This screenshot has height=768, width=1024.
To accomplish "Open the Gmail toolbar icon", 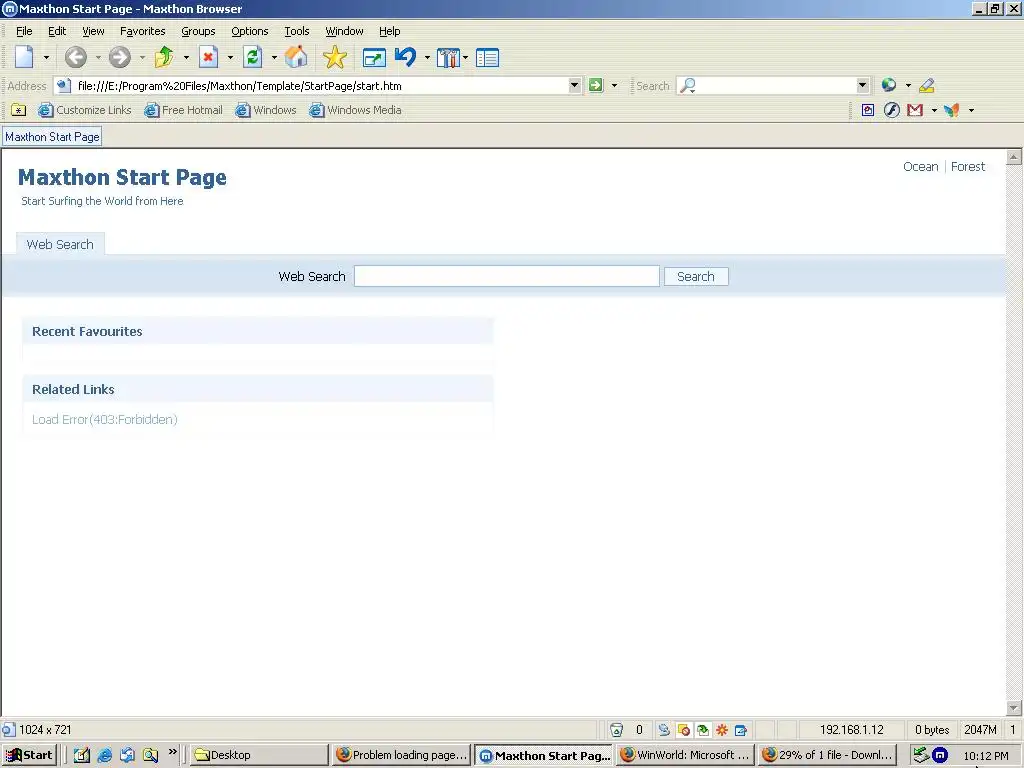I will pos(915,110).
